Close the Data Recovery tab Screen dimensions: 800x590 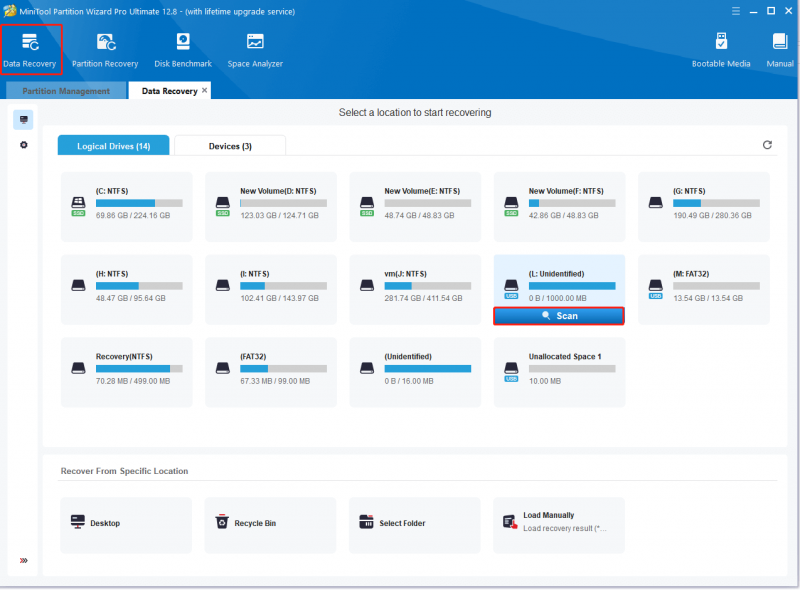tap(204, 90)
